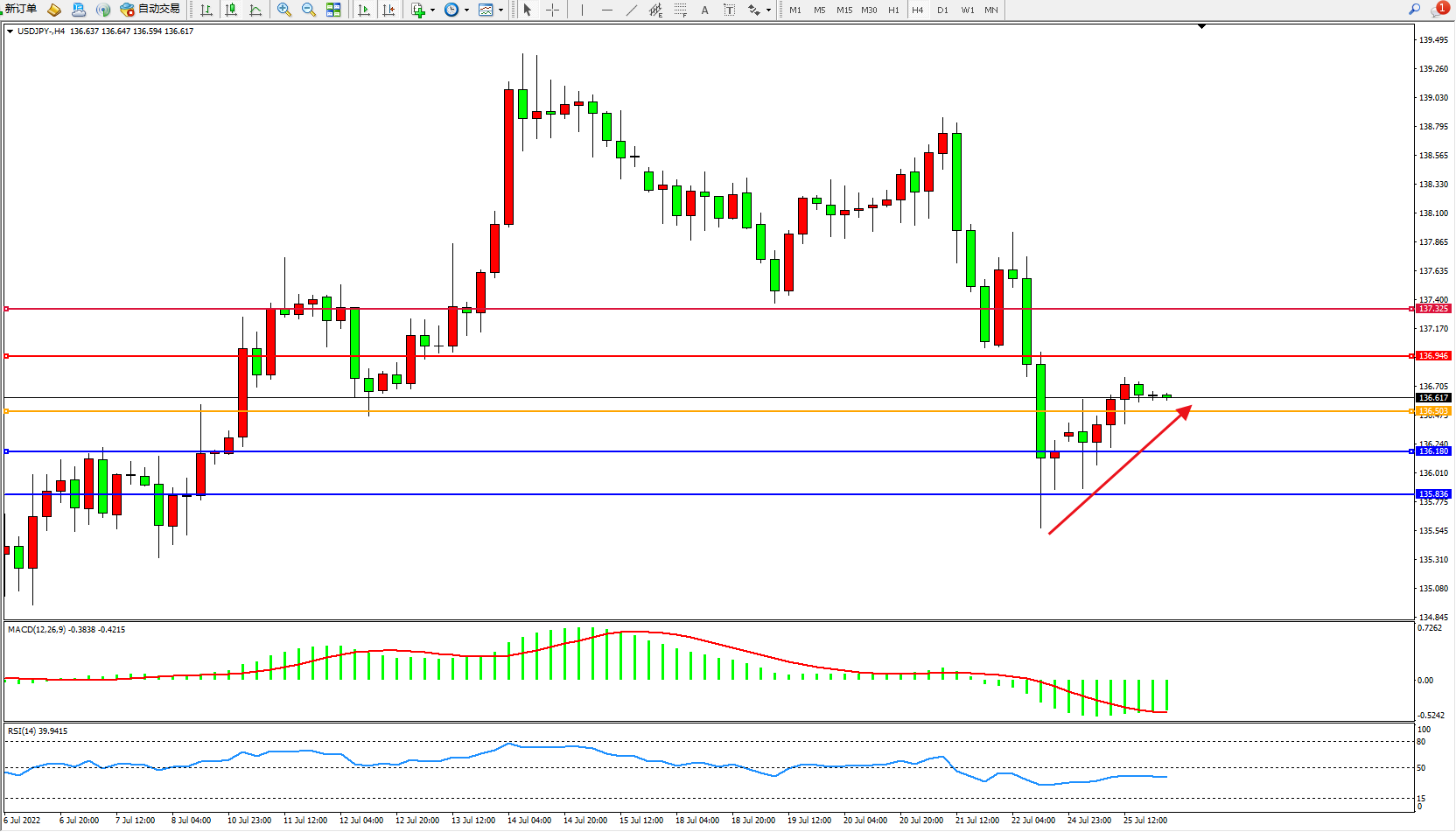This screenshot has width=1456, height=832.
Task: Switch chart to line chart mode
Action: (255, 10)
